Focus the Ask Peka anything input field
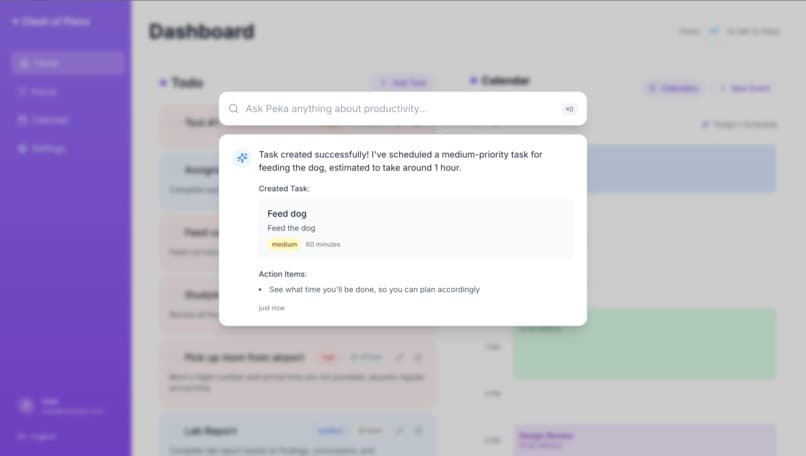 point(402,108)
